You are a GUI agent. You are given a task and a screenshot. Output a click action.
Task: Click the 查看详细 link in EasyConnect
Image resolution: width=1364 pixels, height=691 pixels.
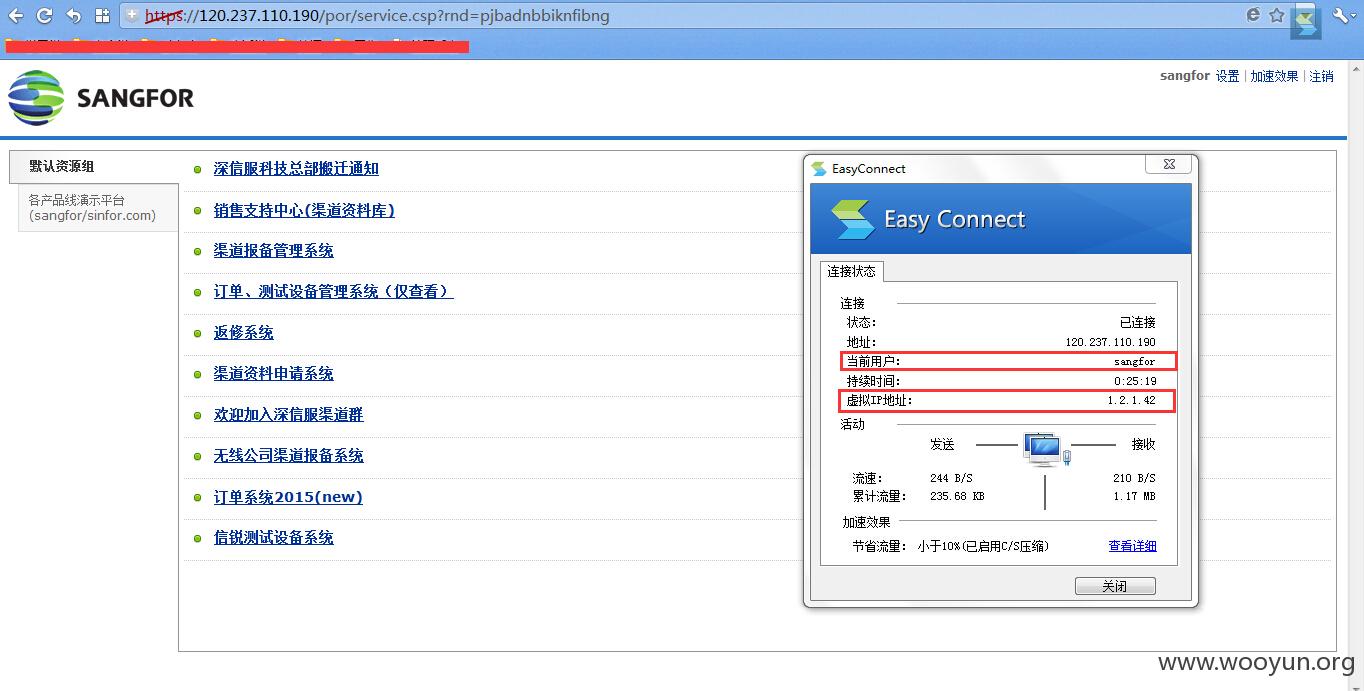pos(1132,546)
